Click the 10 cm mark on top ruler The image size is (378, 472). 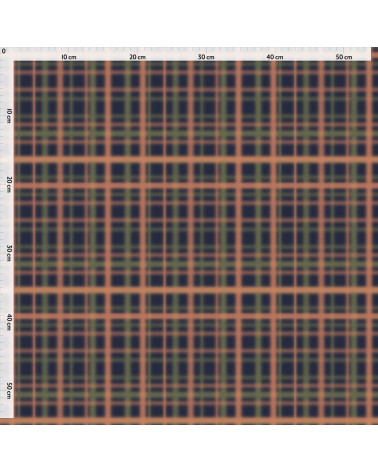click(69, 57)
